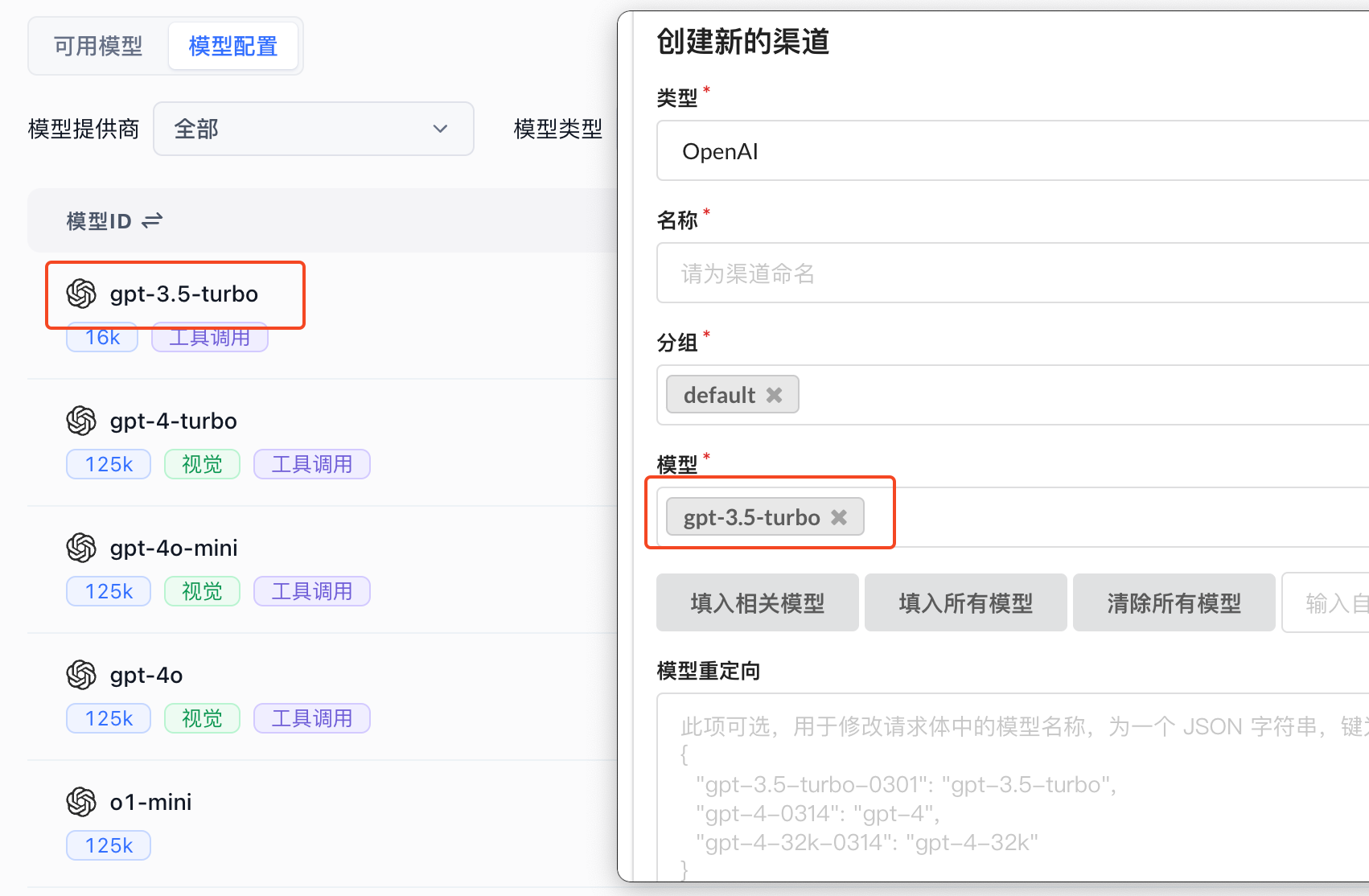Viewport: 1369px width, 896px height.
Task: Click the 填入相关模型 button
Action: pos(757,603)
